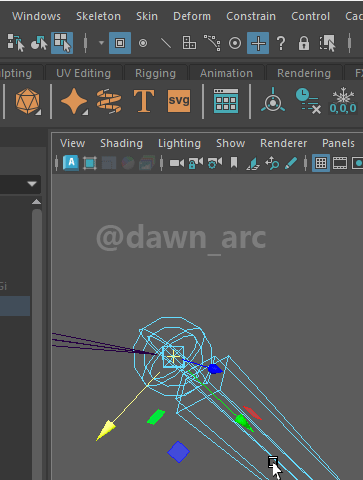Viewport: 363px width, 480px height.
Task: Click Arnold viewport 'A' icon
Action: click(x=71, y=163)
